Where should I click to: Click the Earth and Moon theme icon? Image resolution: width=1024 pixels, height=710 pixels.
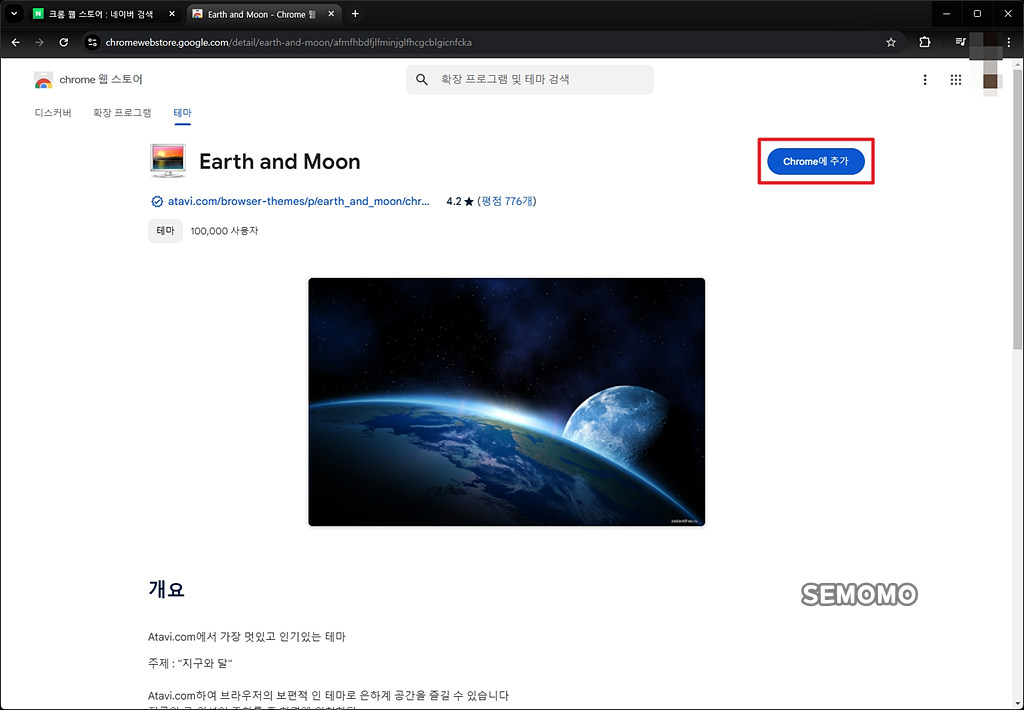coord(168,161)
